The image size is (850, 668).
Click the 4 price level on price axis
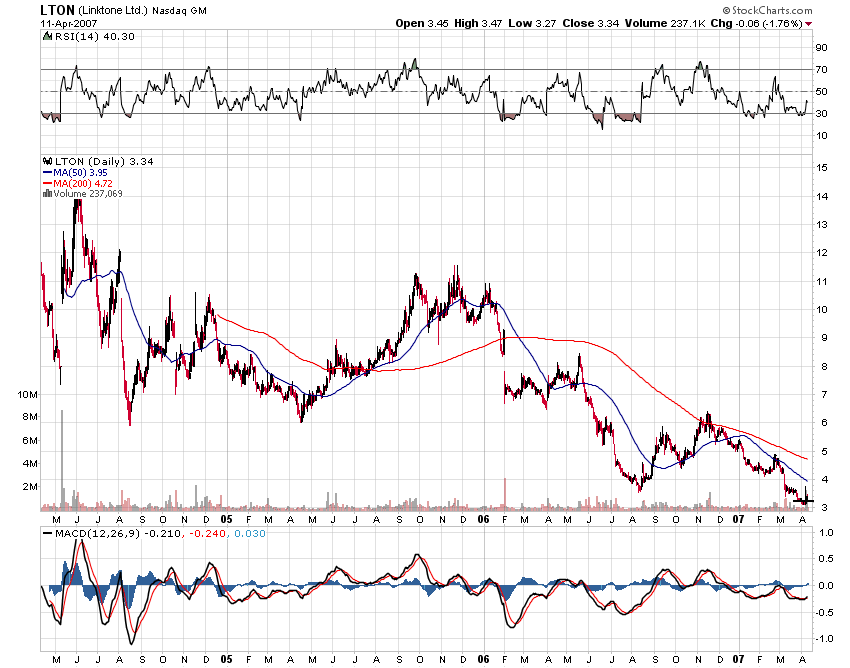824,480
